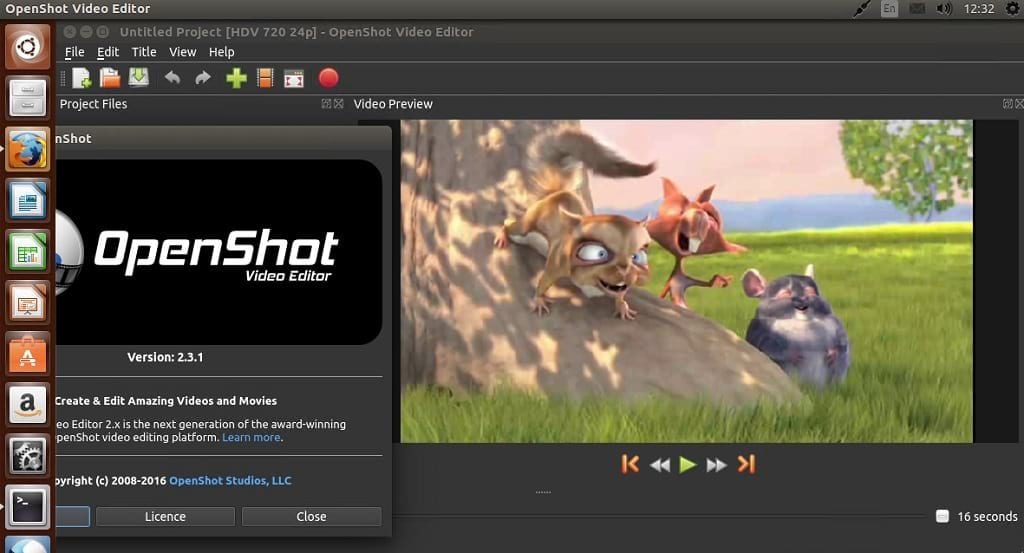Open the system gear menu
Image resolution: width=1024 pixels, height=553 pixels.
click(x=1012, y=9)
